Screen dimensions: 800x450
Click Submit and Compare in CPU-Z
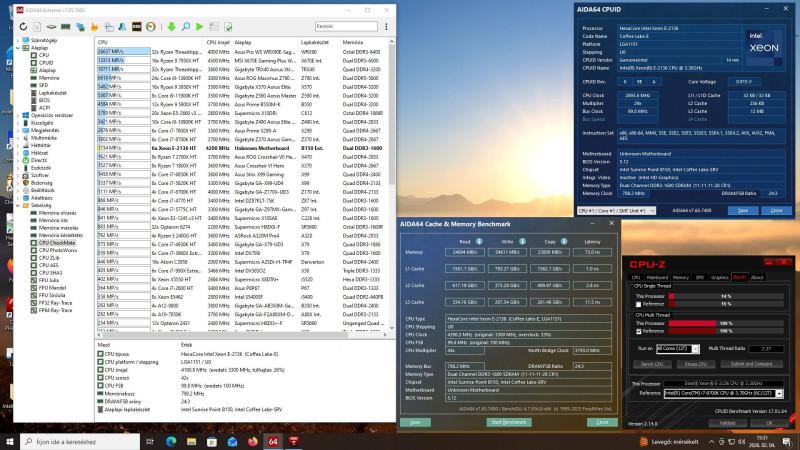coord(751,364)
